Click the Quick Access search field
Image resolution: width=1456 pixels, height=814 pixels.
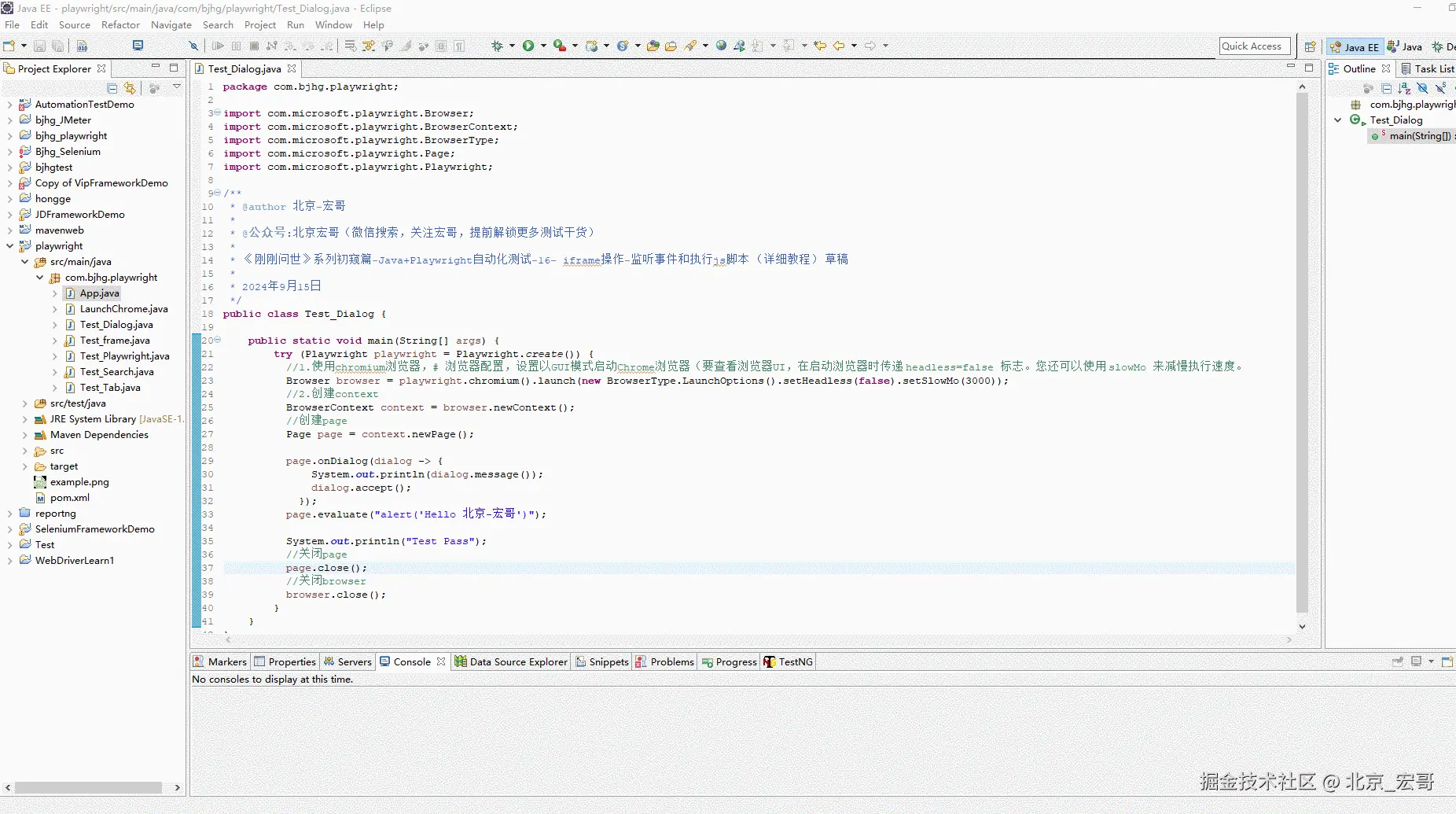(x=1255, y=46)
